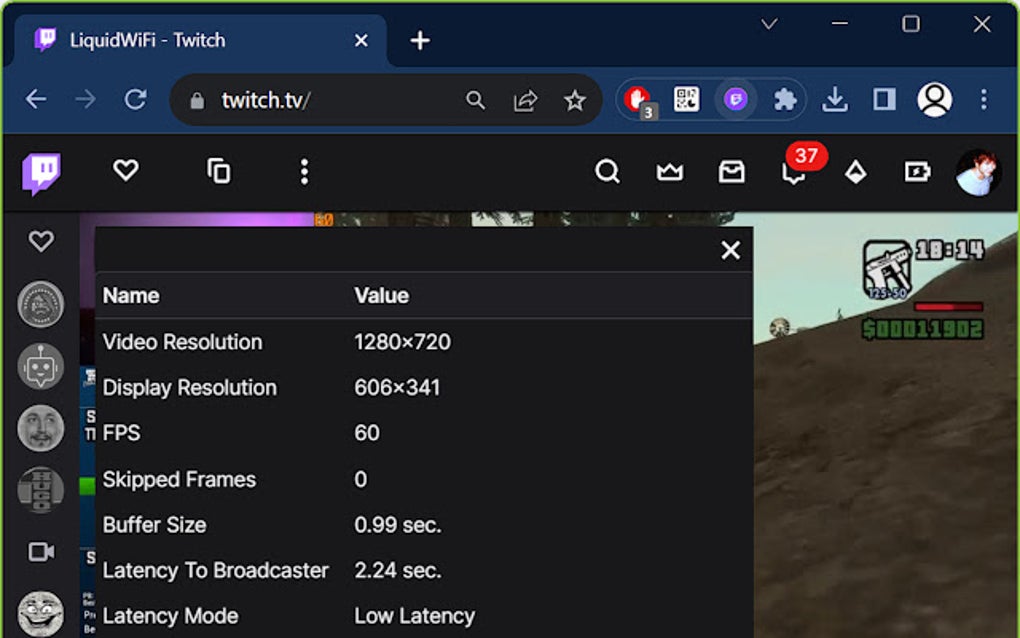This screenshot has width=1020, height=638.
Task: Open the tab search chevron
Action: click(x=770, y=25)
